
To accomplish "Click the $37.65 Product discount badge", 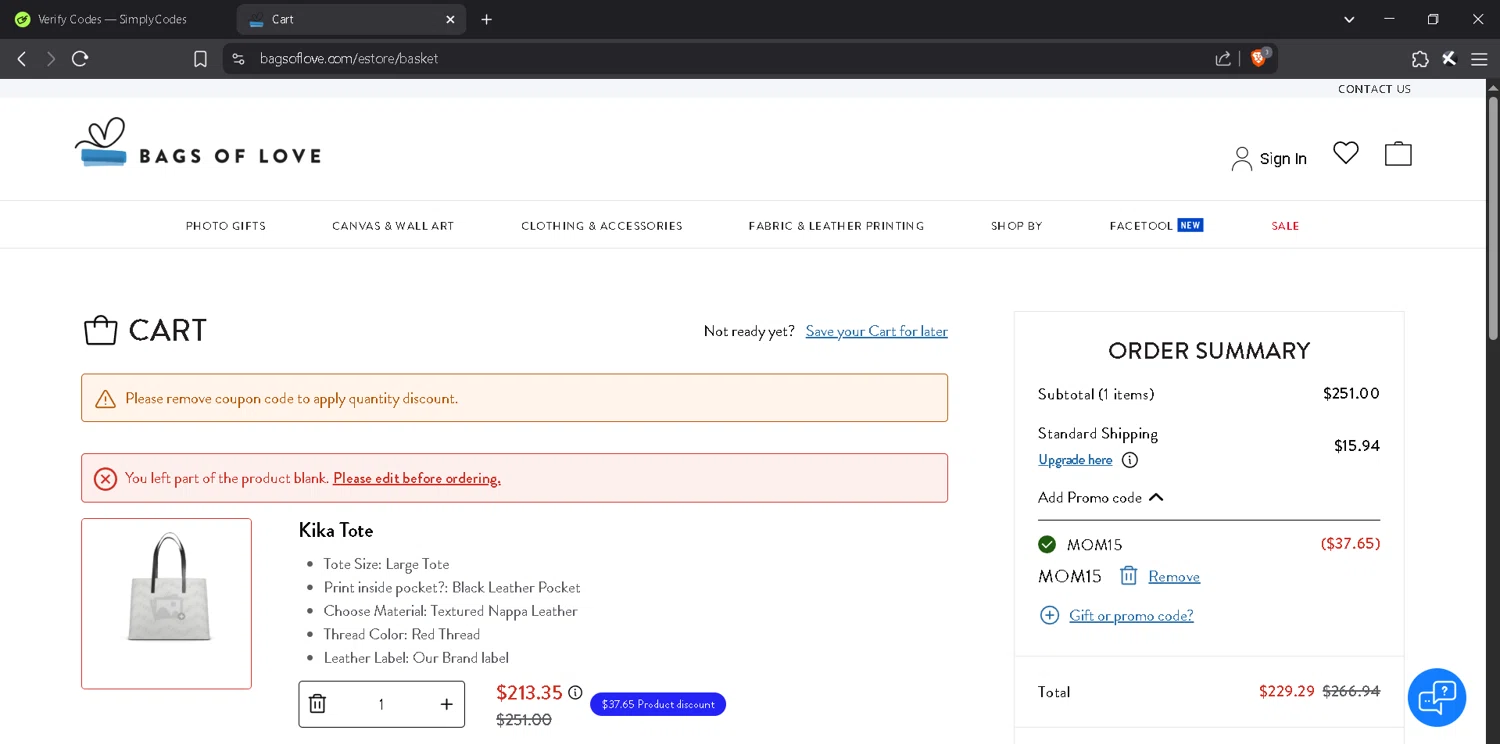I will (658, 704).
